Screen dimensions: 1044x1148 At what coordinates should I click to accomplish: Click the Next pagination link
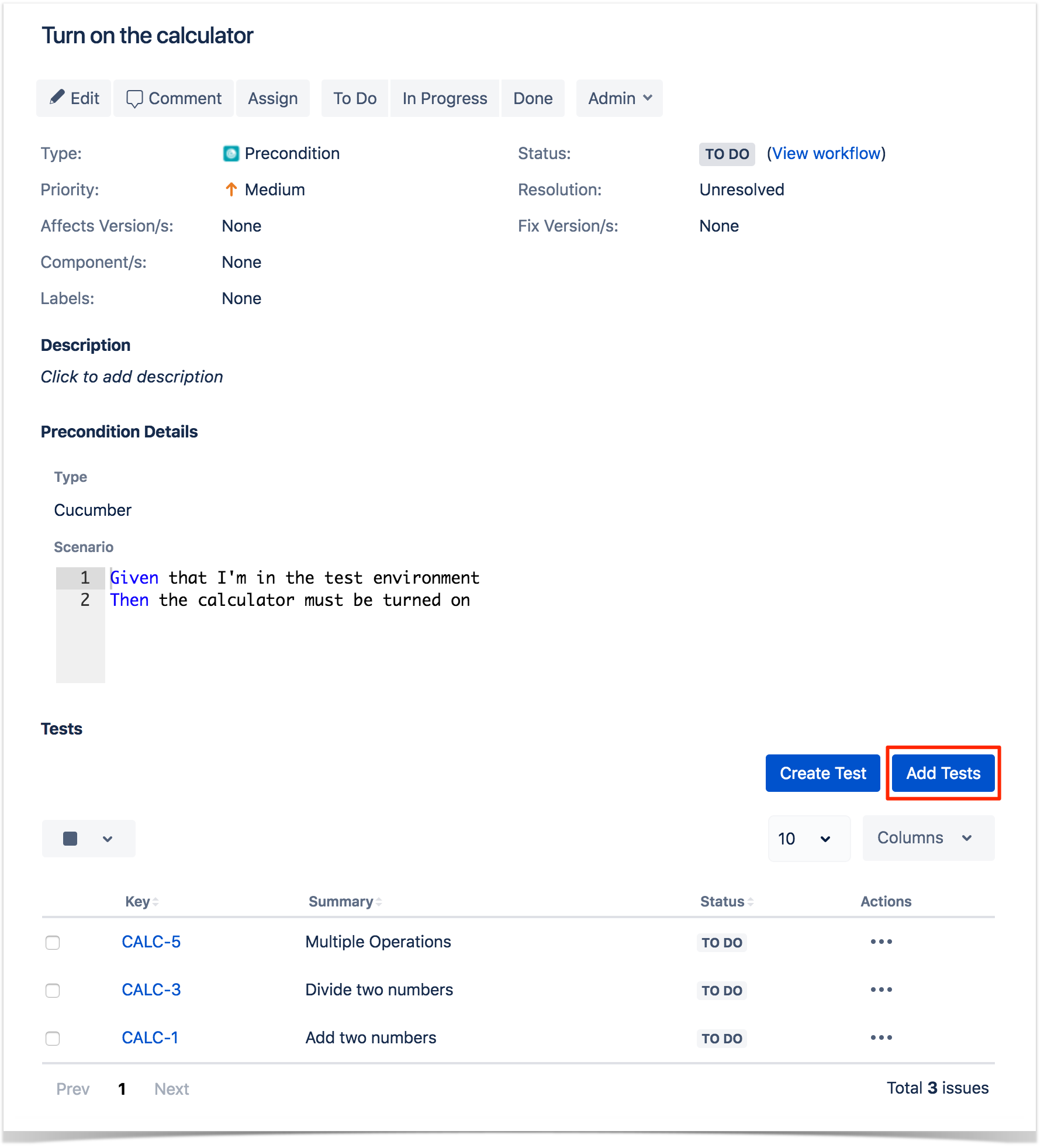pyautogui.click(x=172, y=1089)
